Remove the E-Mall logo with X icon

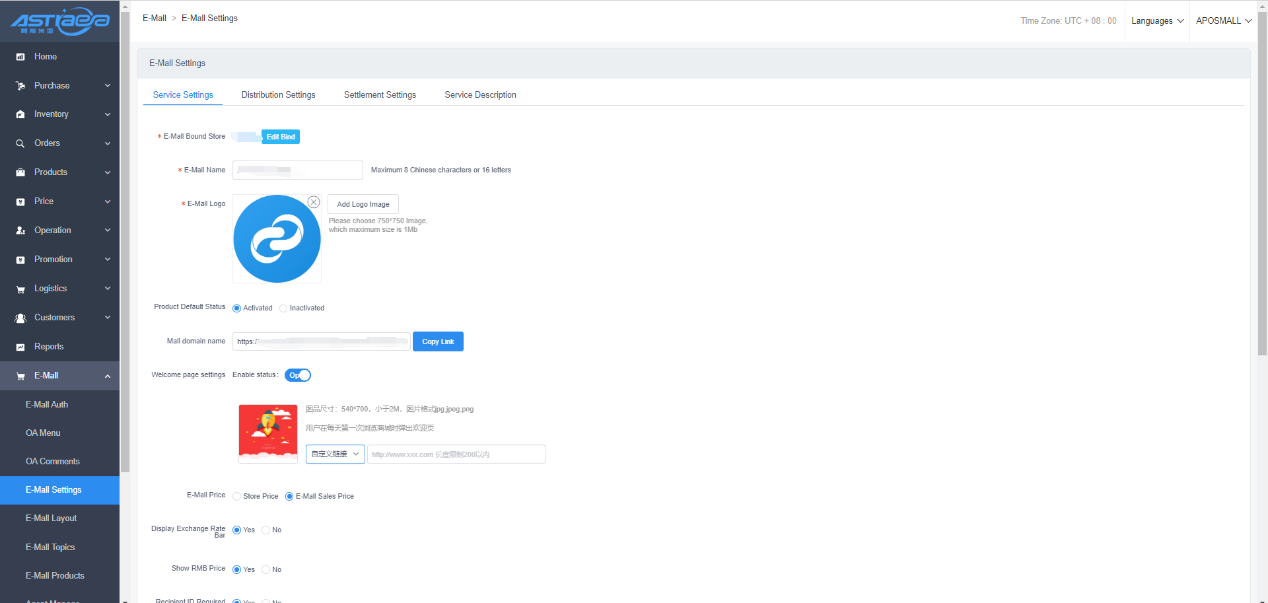[x=313, y=202]
